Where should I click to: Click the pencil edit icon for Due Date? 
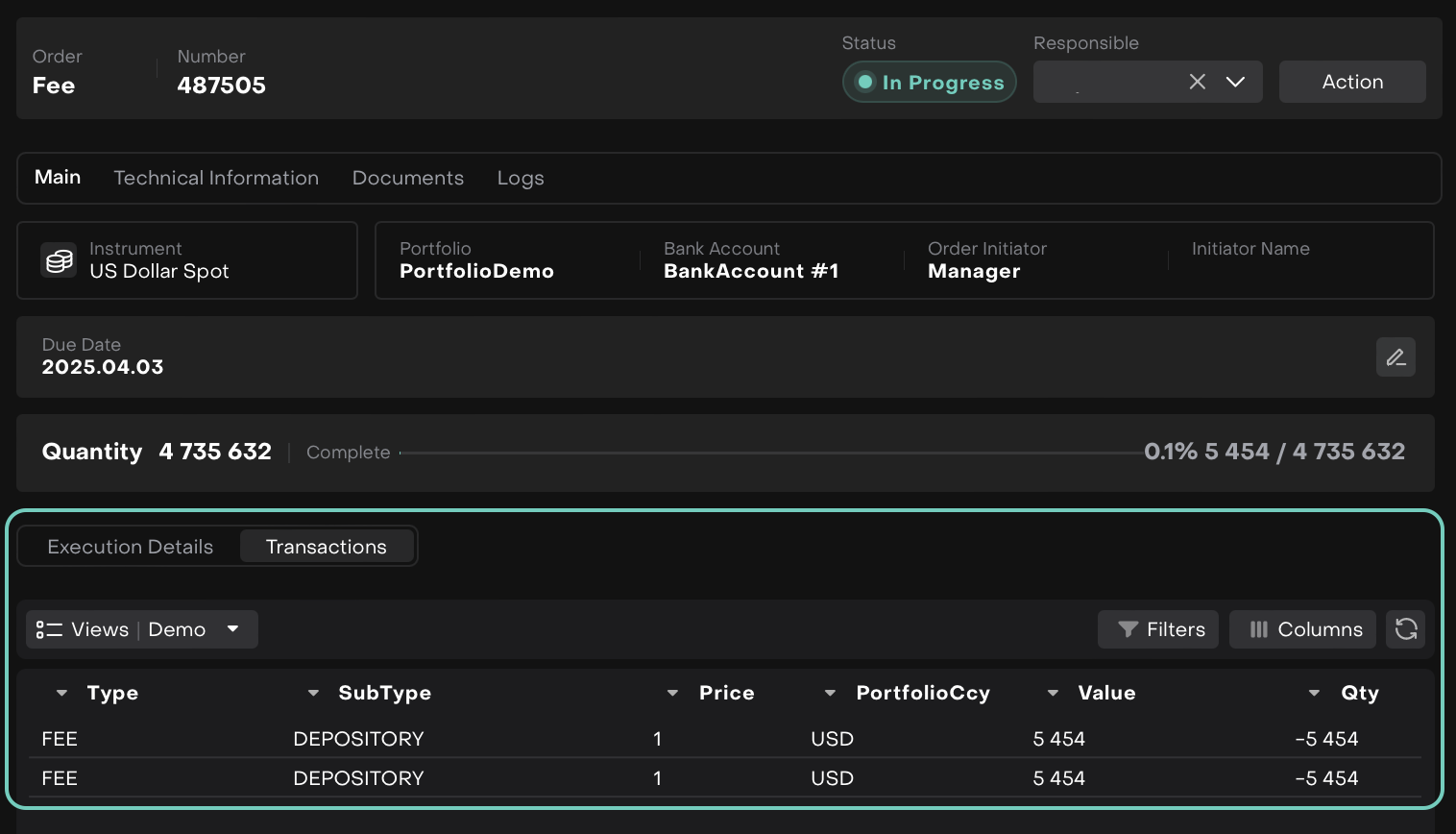tap(1395, 357)
